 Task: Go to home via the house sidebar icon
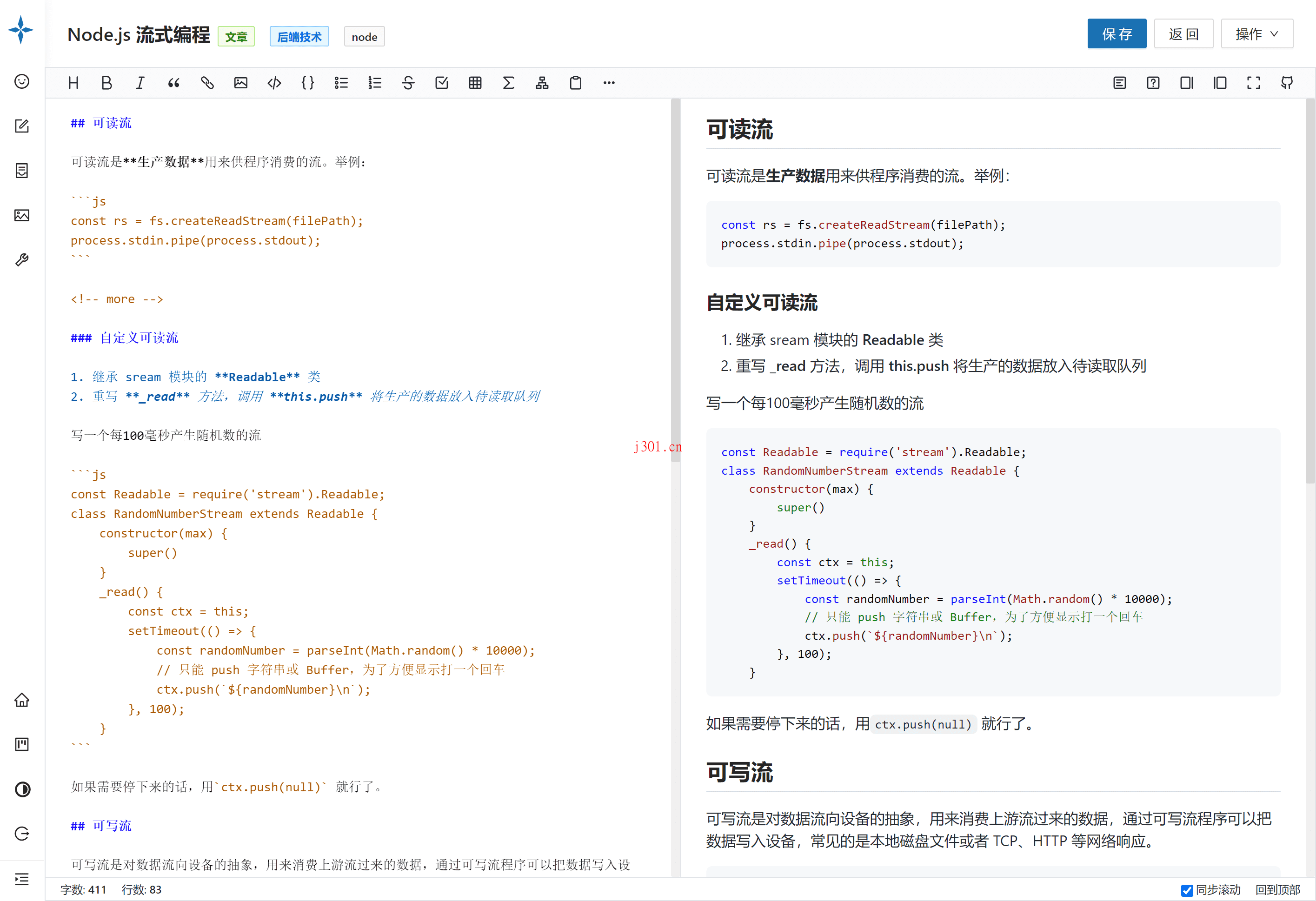click(21, 700)
